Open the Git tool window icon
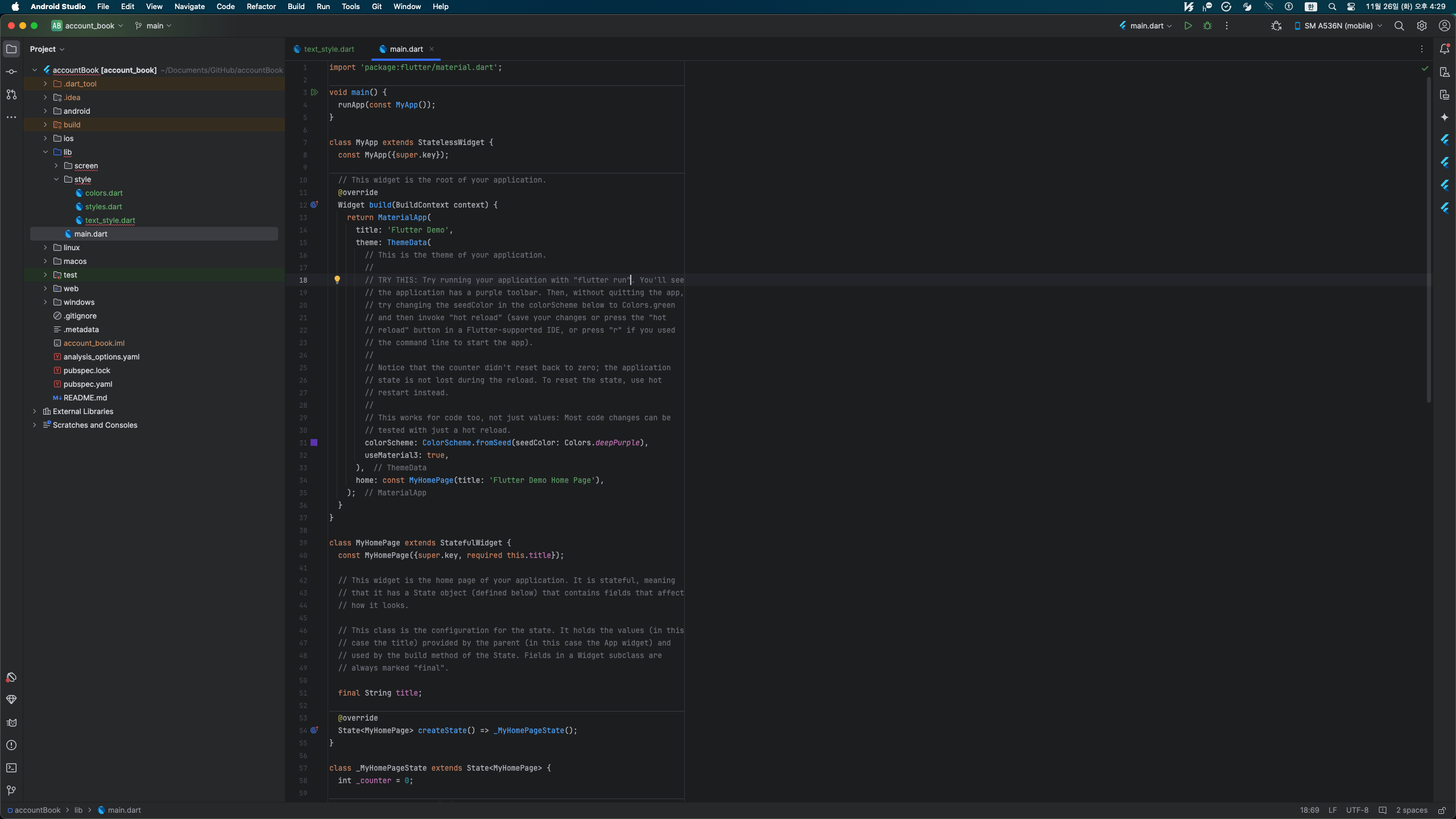 (11, 791)
